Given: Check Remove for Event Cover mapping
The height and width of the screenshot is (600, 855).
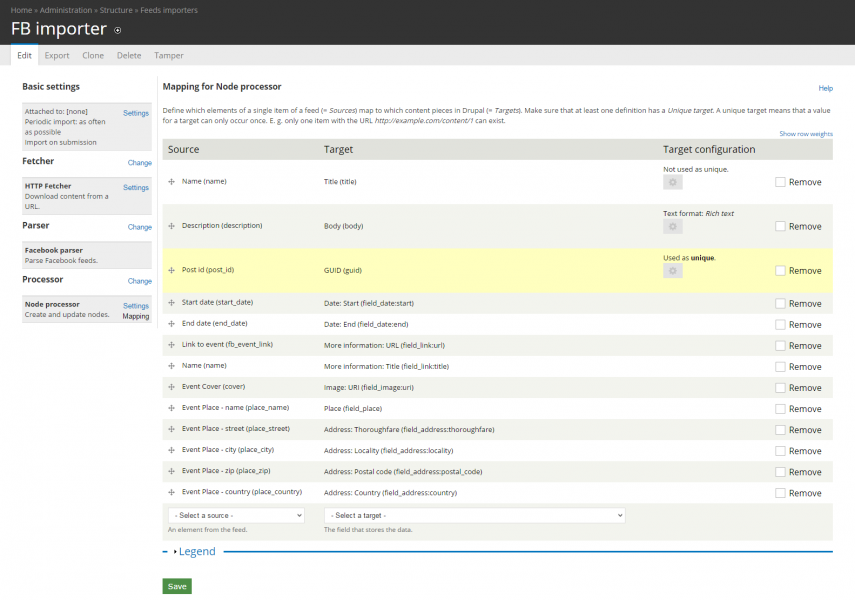Looking at the screenshot, I should [x=780, y=388].
